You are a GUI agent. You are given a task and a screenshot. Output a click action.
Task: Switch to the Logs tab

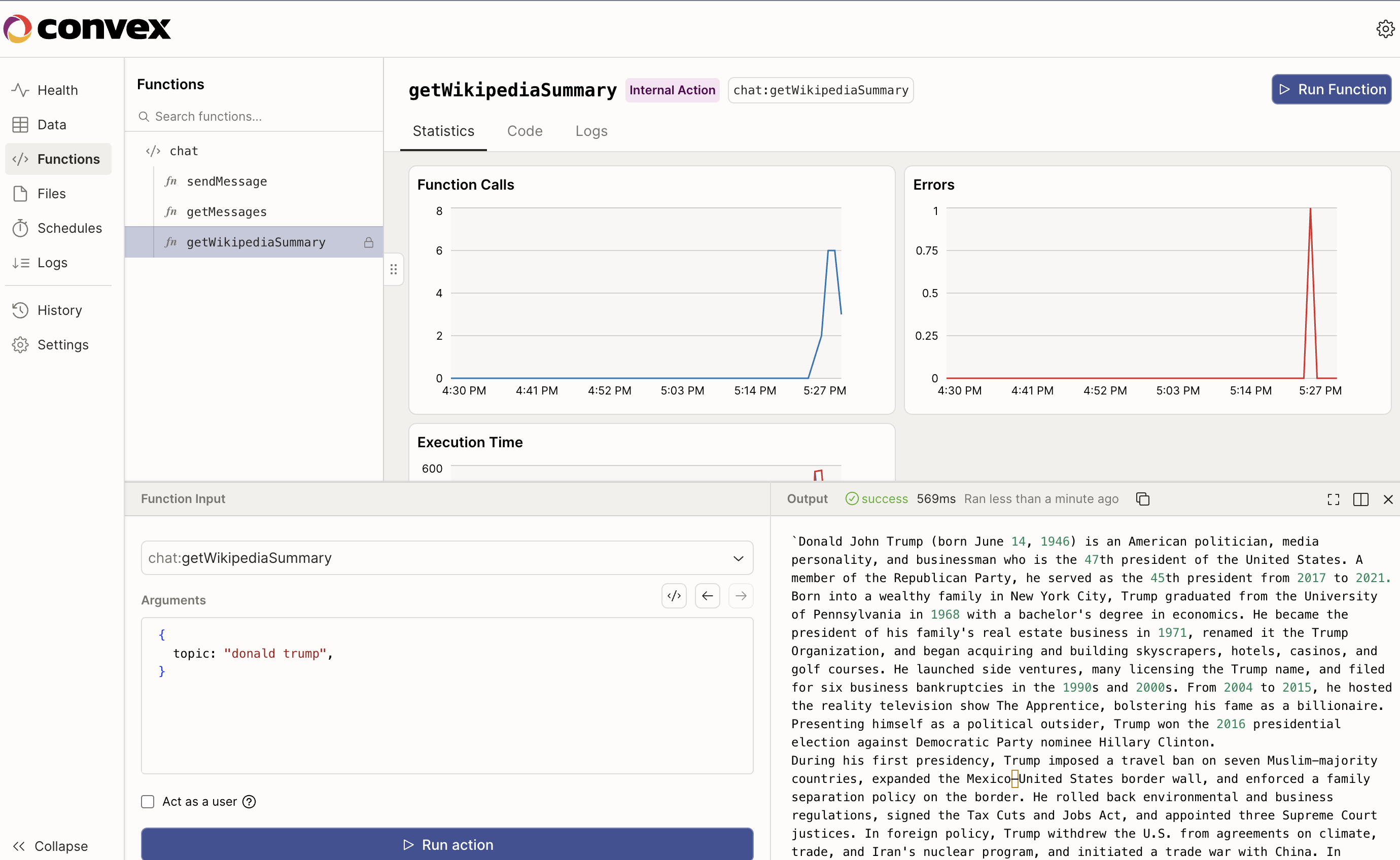point(591,131)
